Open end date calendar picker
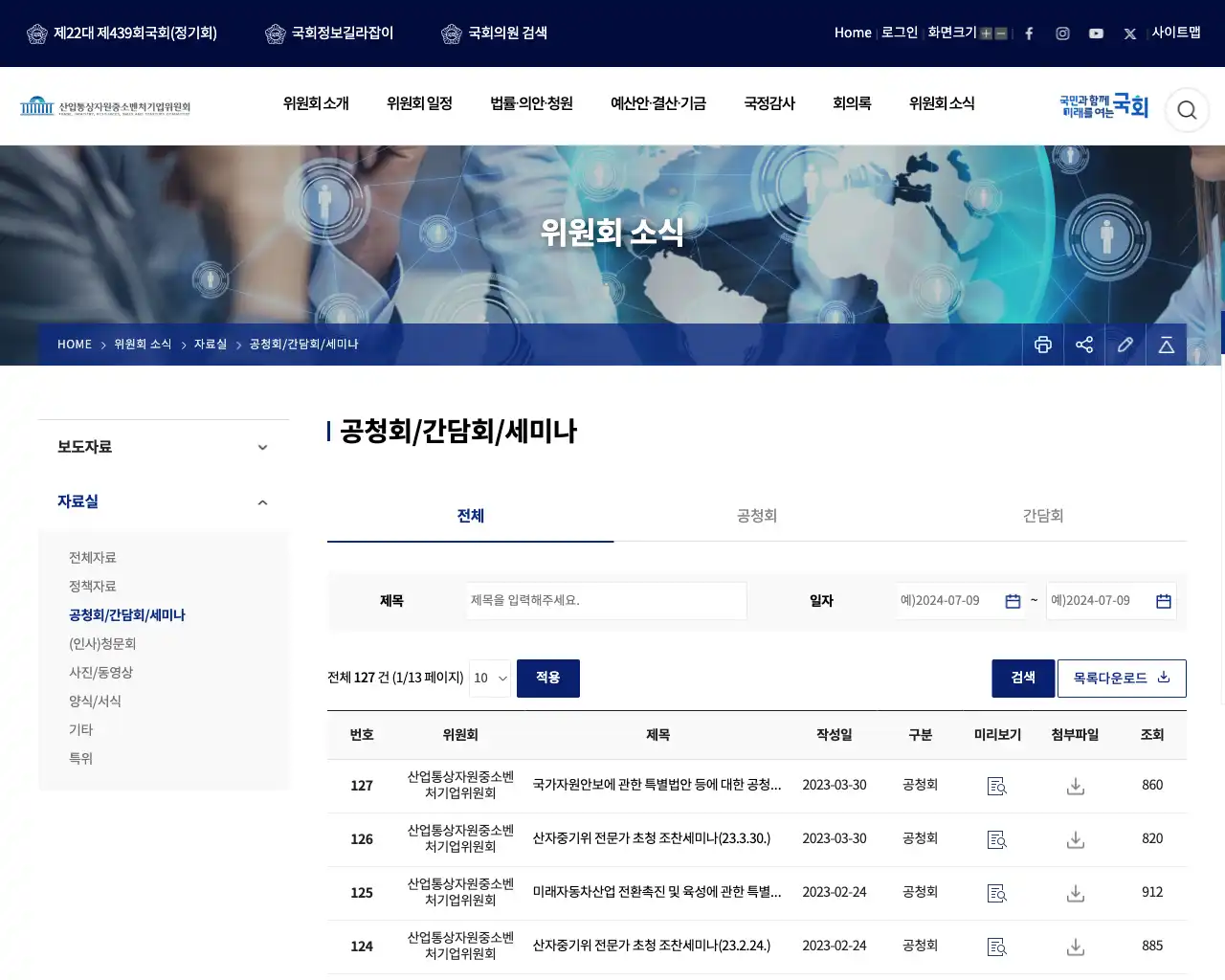Viewport: 1225px width, 980px height. [x=1164, y=601]
